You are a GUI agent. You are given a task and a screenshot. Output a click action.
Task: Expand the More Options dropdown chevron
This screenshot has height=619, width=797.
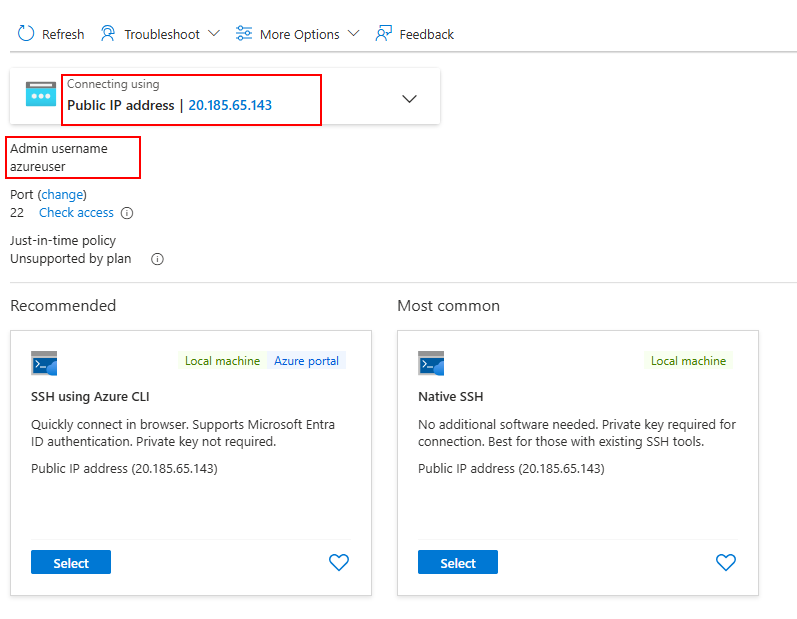353,34
